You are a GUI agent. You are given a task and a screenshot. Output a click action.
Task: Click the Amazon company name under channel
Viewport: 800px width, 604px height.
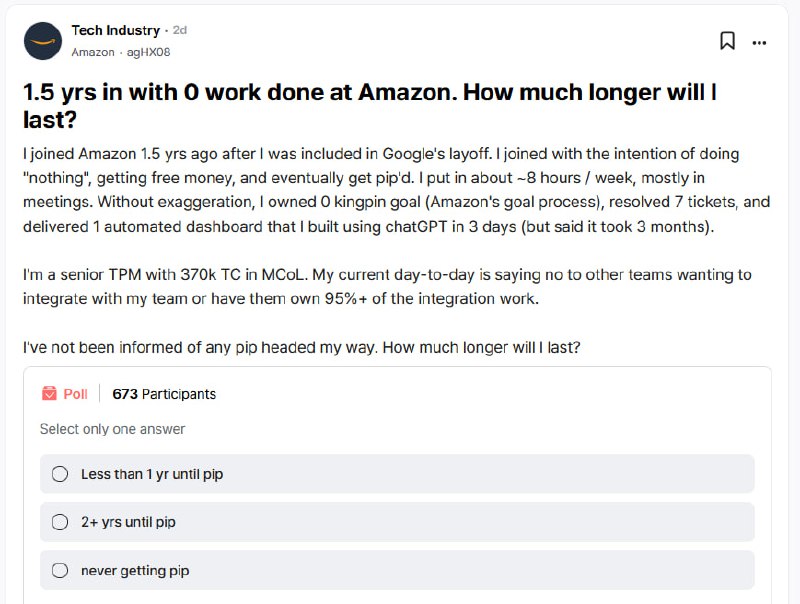pos(92,52)
